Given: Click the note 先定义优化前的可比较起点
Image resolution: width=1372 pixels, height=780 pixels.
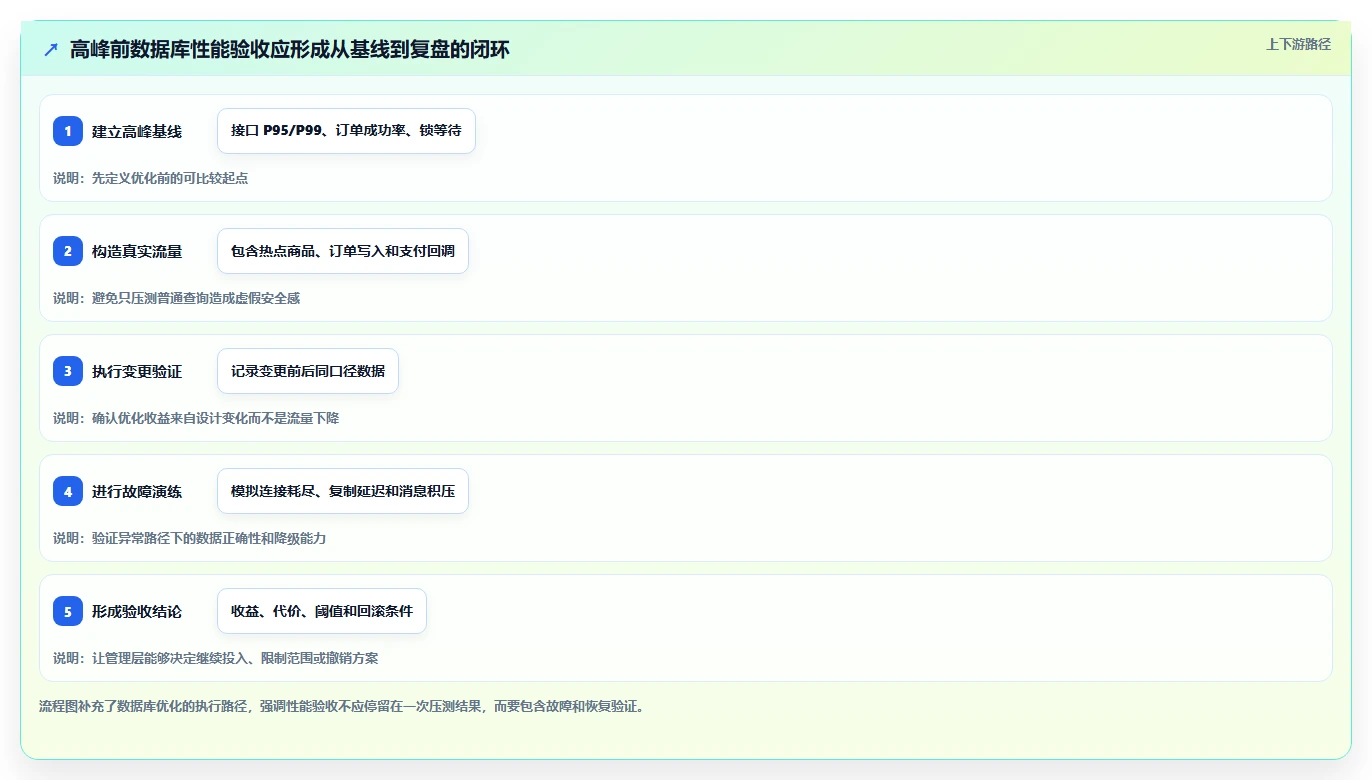Looking at the screenshot, I should [x=170, y=178].
